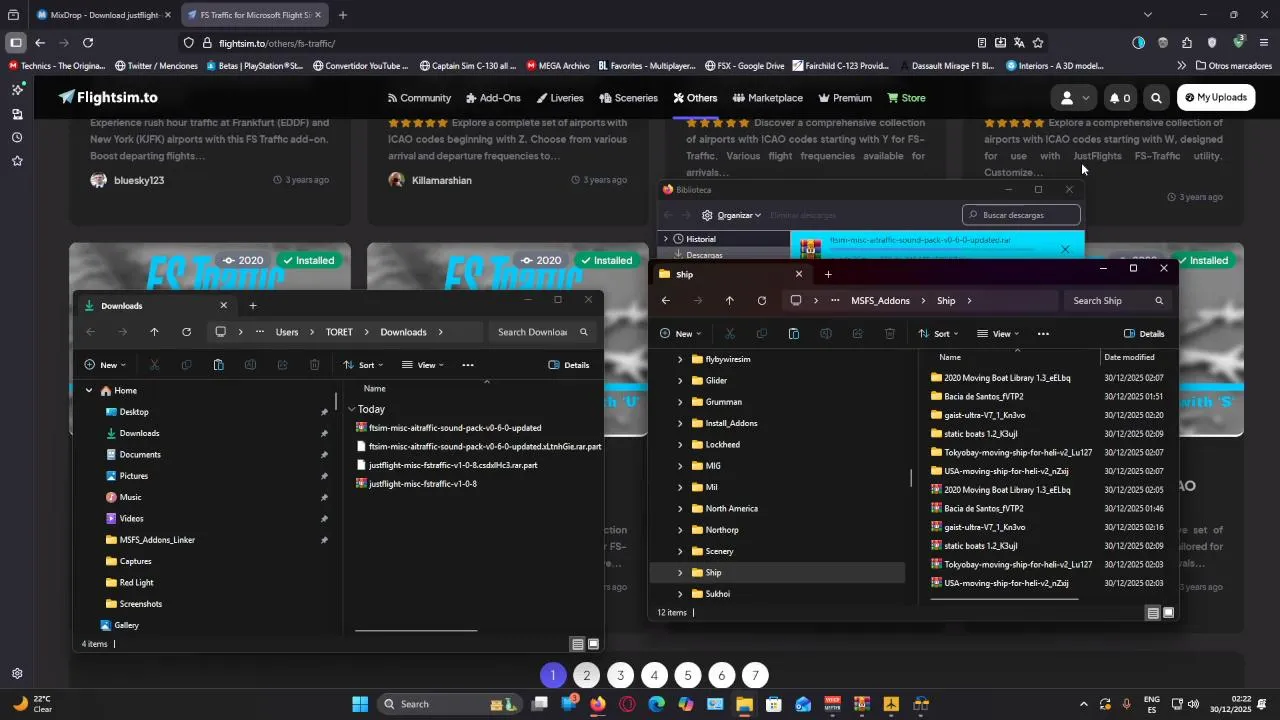This screenshot has height=720, width=1280.
Task: Sort Ship window by Date modified column
Action: pyautogui.click(x=1129, y=357)
